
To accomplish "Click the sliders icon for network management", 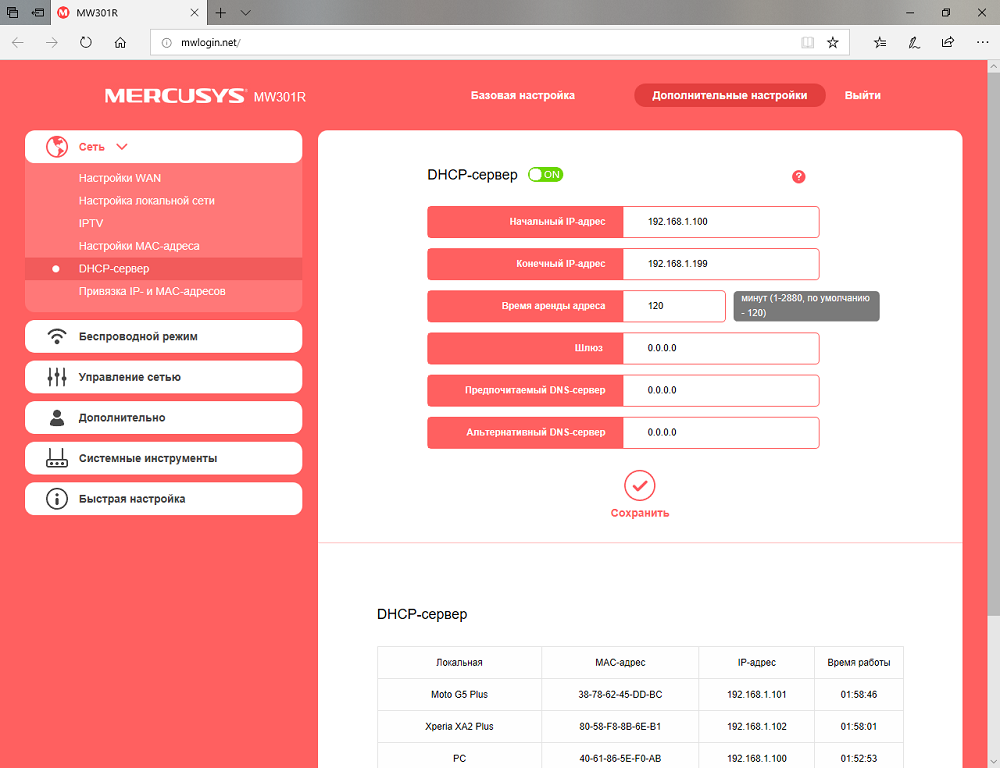I will [57, 377].
